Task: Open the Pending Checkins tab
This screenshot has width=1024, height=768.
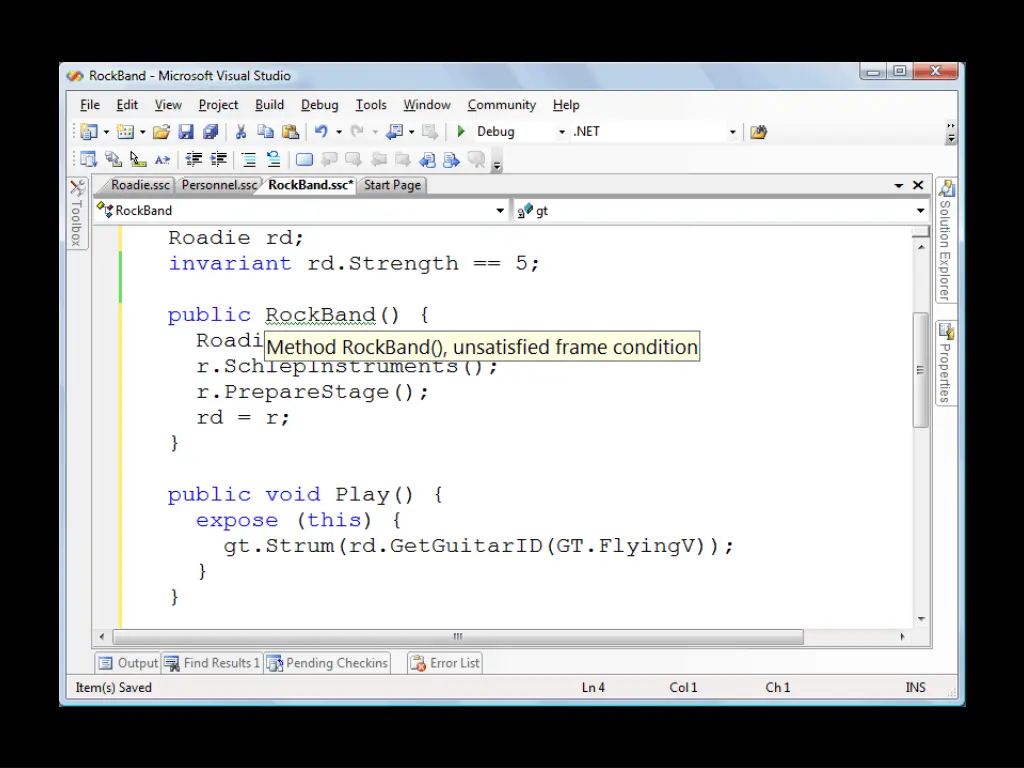Action: coord(327,664)
